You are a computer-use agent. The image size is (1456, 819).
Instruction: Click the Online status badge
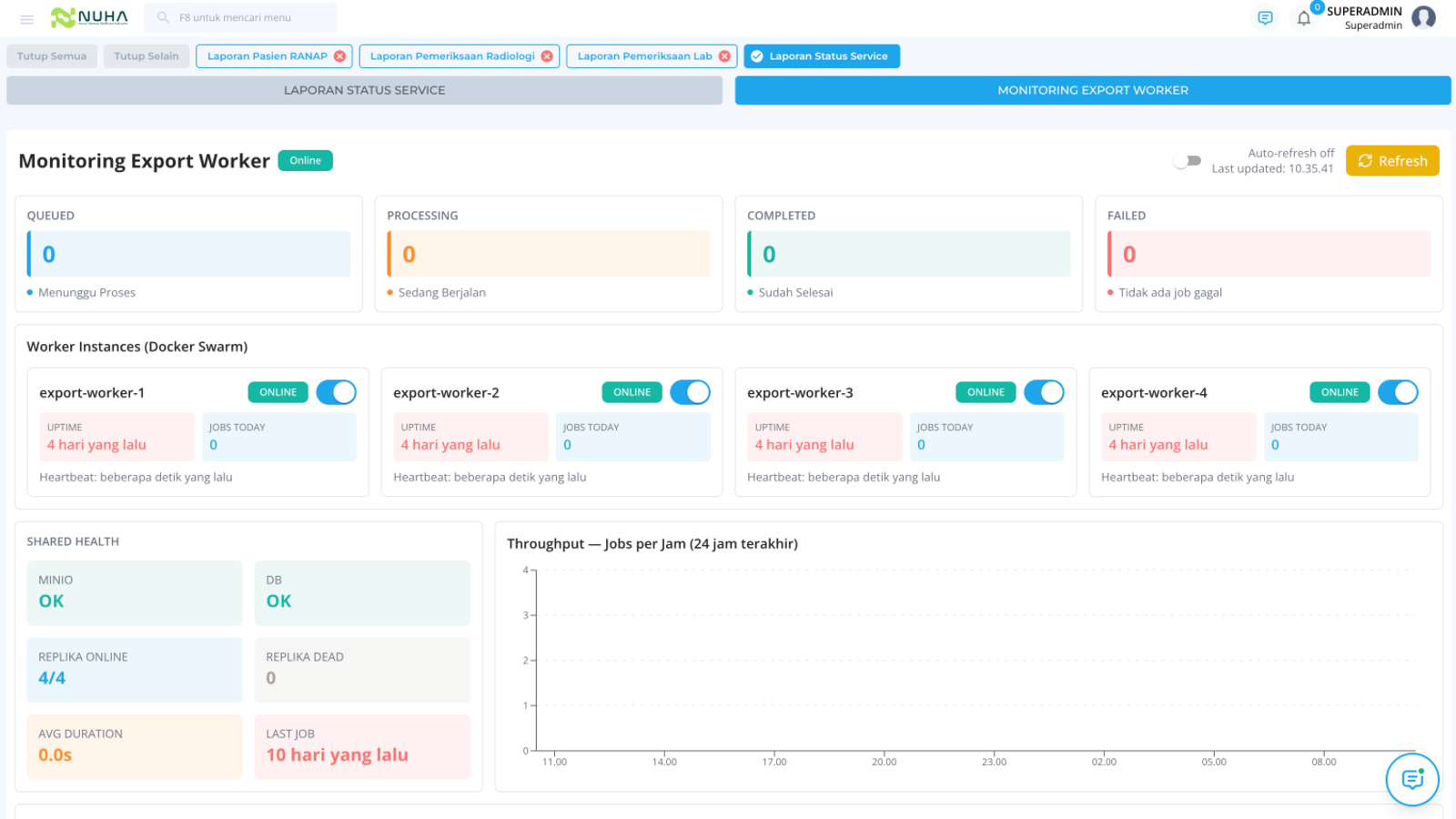(305, 161)
